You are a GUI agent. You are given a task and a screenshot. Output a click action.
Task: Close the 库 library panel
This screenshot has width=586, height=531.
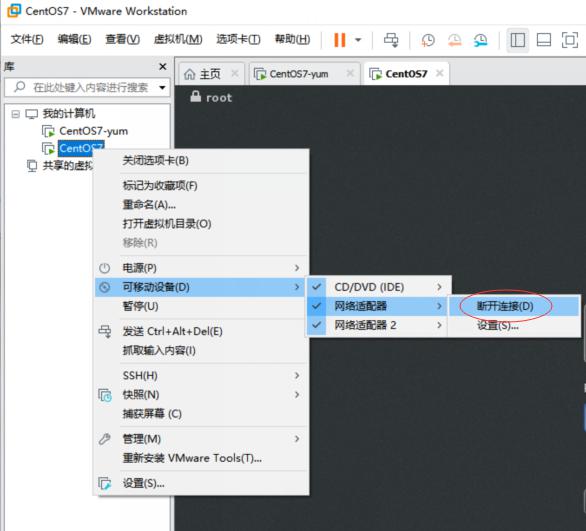pyautogui.click(x=163, y=67)
